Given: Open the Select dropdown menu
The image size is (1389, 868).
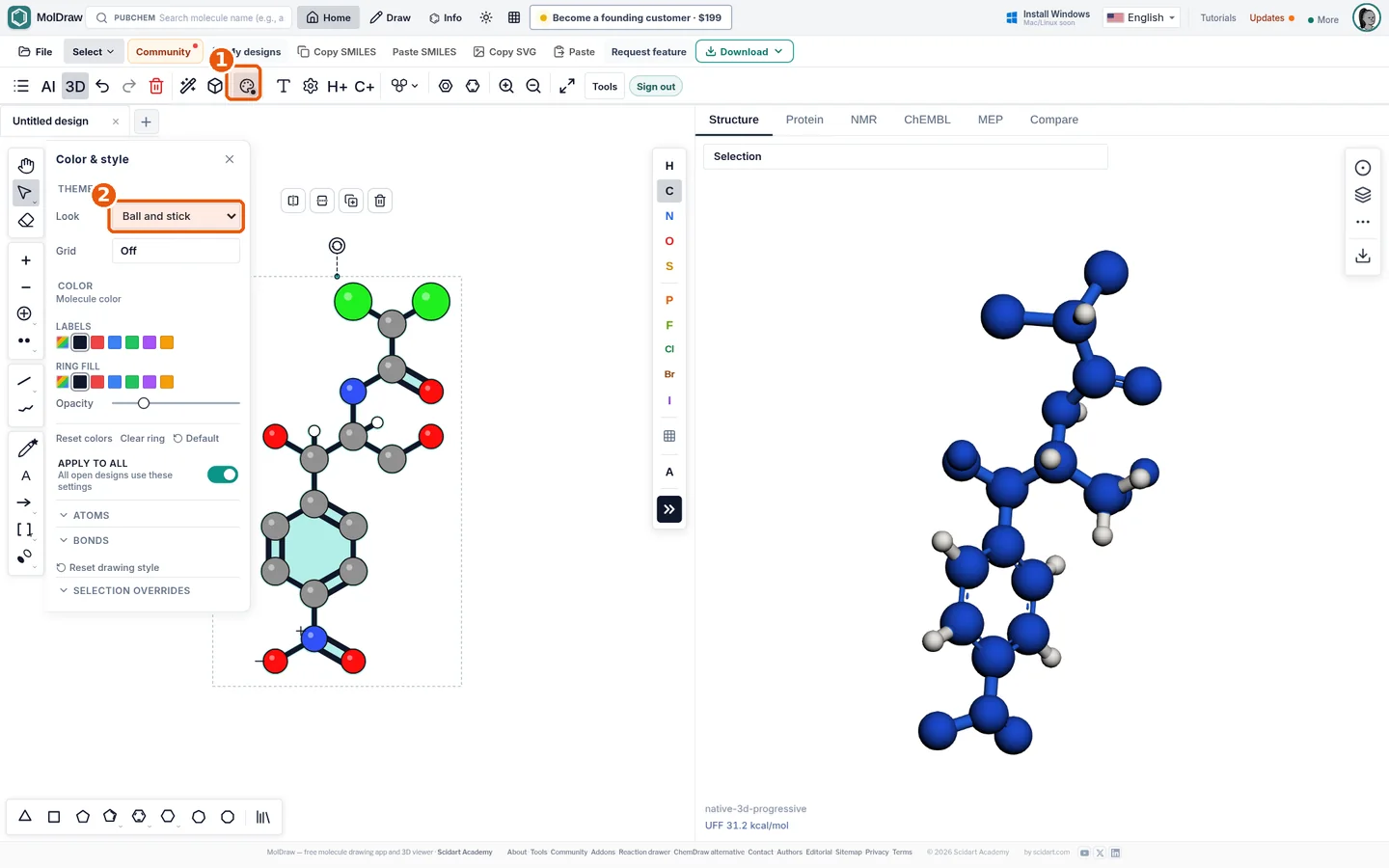Looking at the screenshot, I should point(93,51).
